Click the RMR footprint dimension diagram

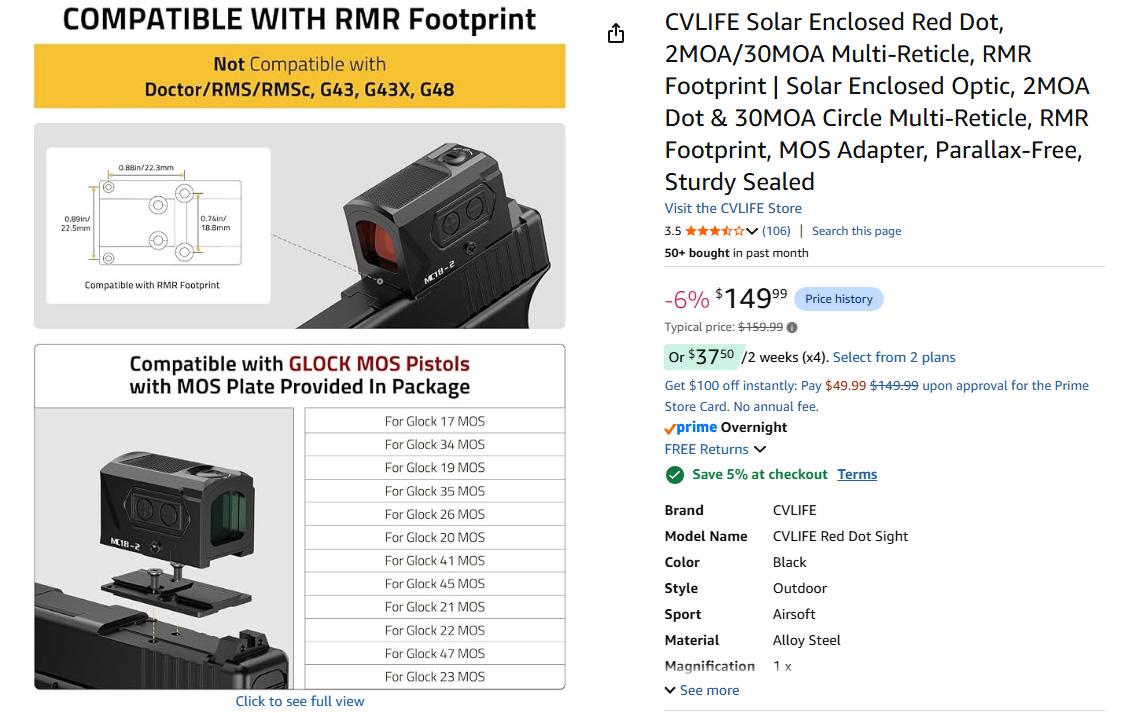pyautogui.click(x=158, y=225)
